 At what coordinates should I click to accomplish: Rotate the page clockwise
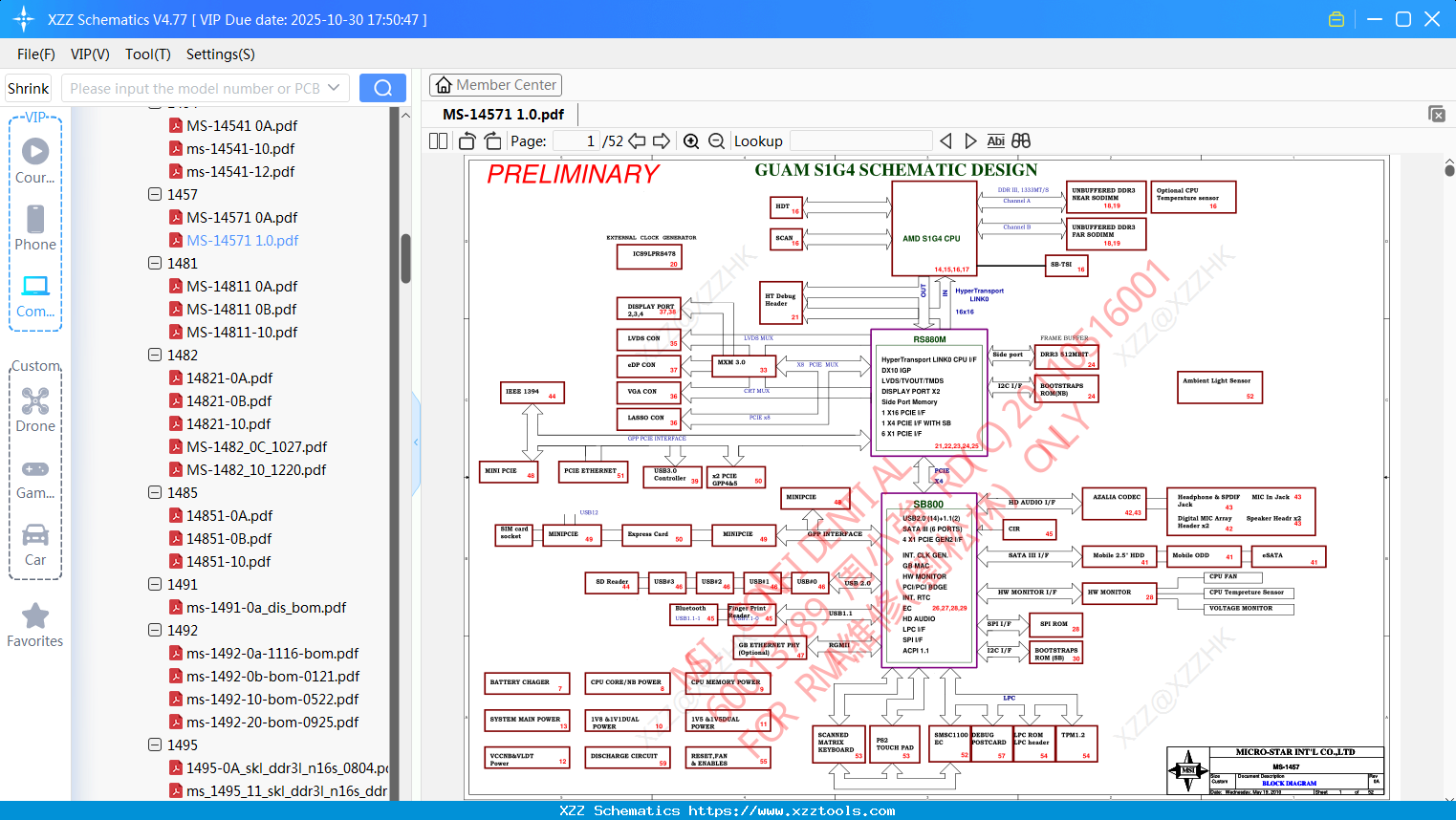click(x=492, y=140)
